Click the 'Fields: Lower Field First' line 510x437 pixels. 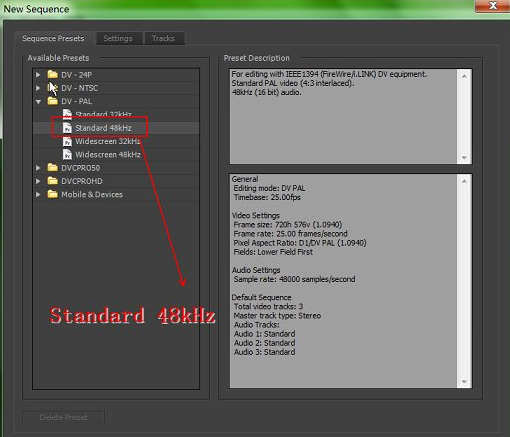(273, 252)
